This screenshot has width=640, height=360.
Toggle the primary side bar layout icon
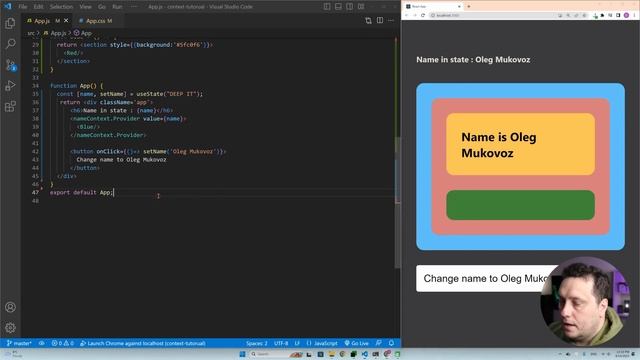tap(327, 7)
